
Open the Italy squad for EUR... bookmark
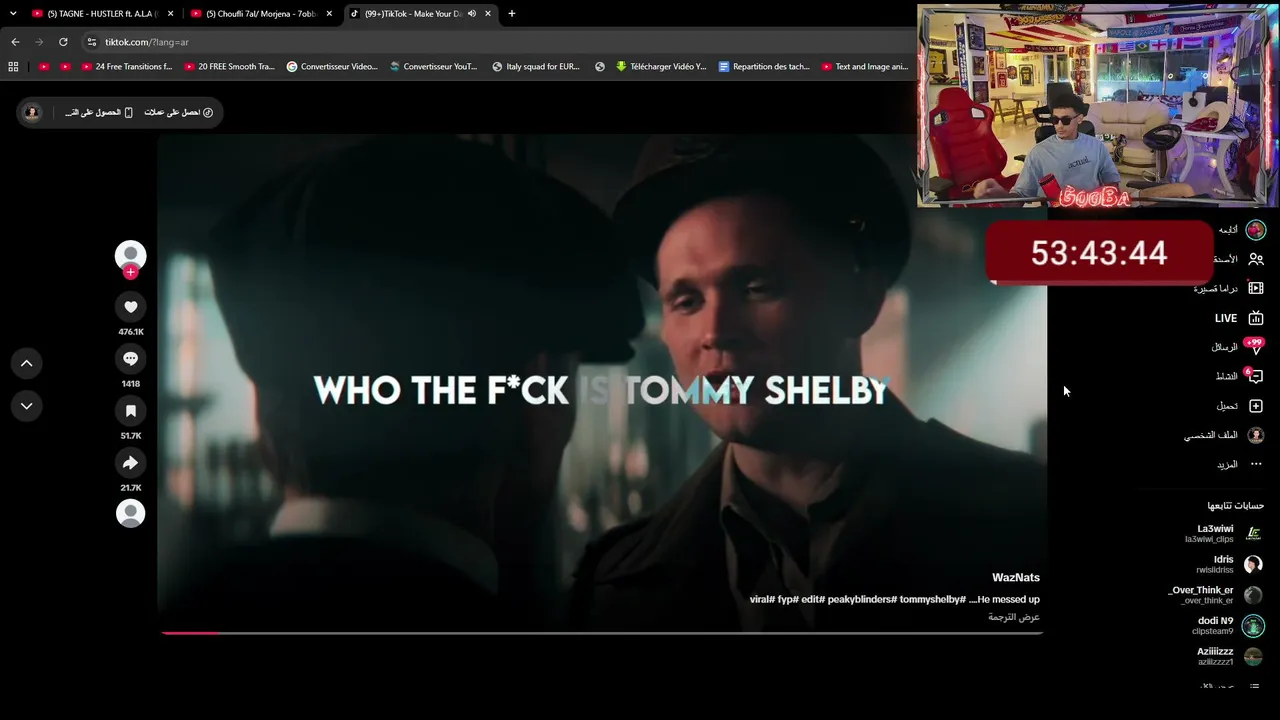coord(536,67)
